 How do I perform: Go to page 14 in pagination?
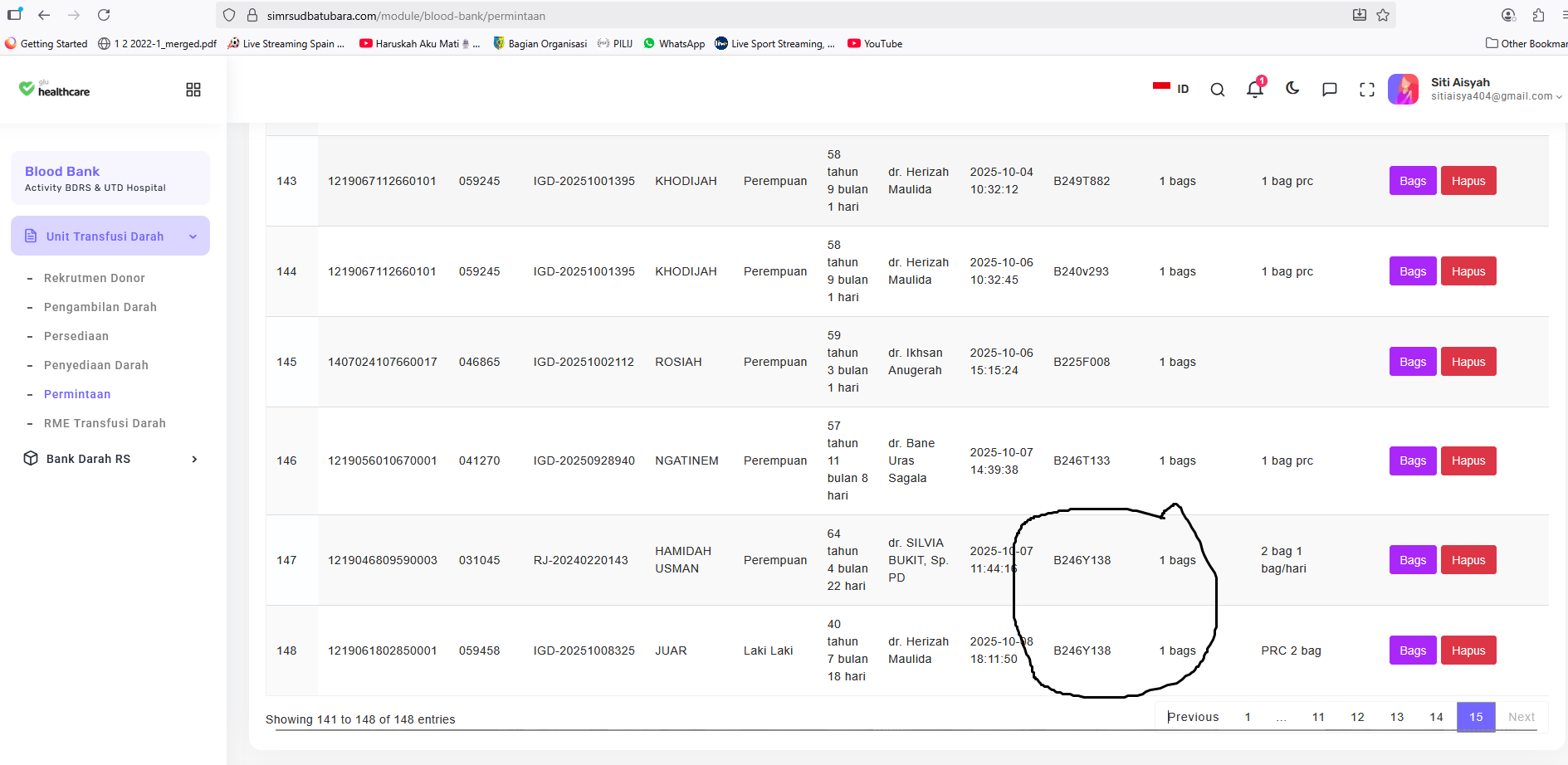(x=1436, y=717)
